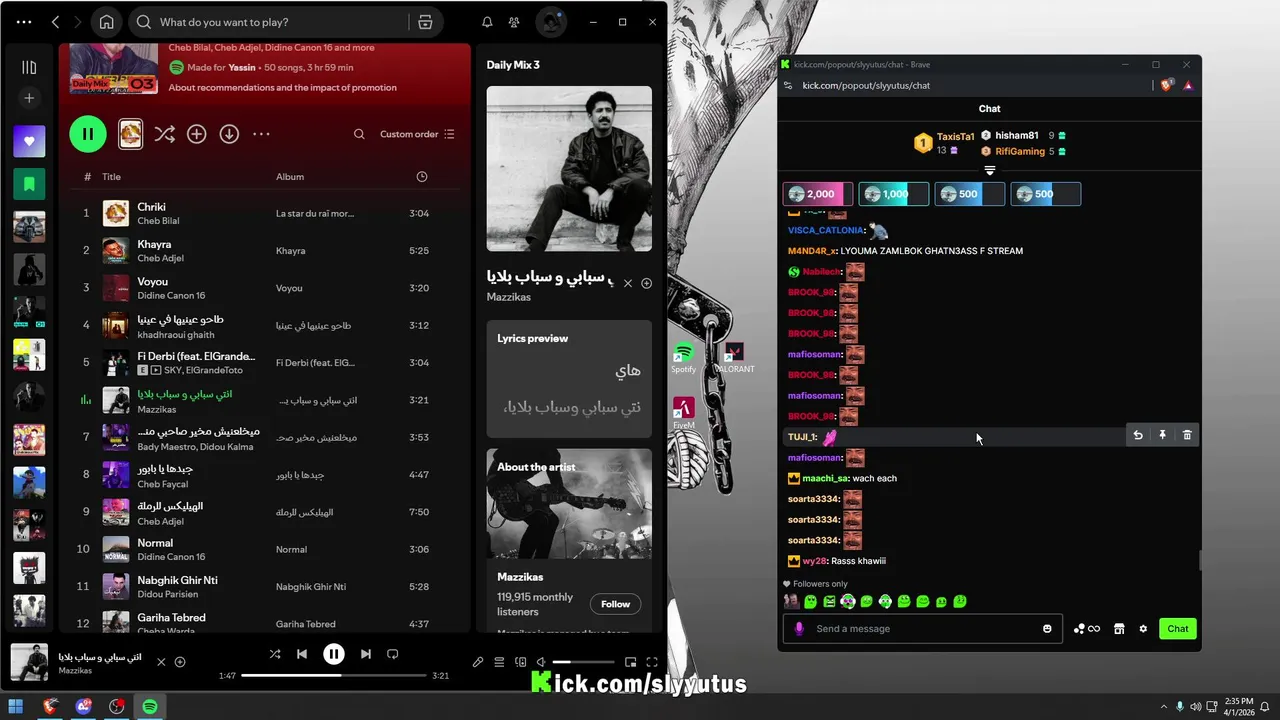Open Khayra album link
Image resolution: width=1280 pixels, height=720 pixels.
coord(291,251)
